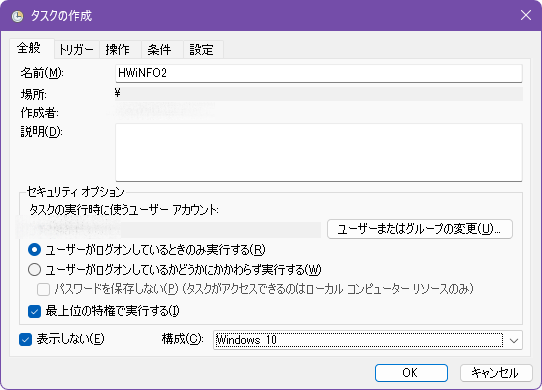The image size is (542, 390).
Task: Click the セキュリティ オプション group label
Action: (x=75, y=192)
